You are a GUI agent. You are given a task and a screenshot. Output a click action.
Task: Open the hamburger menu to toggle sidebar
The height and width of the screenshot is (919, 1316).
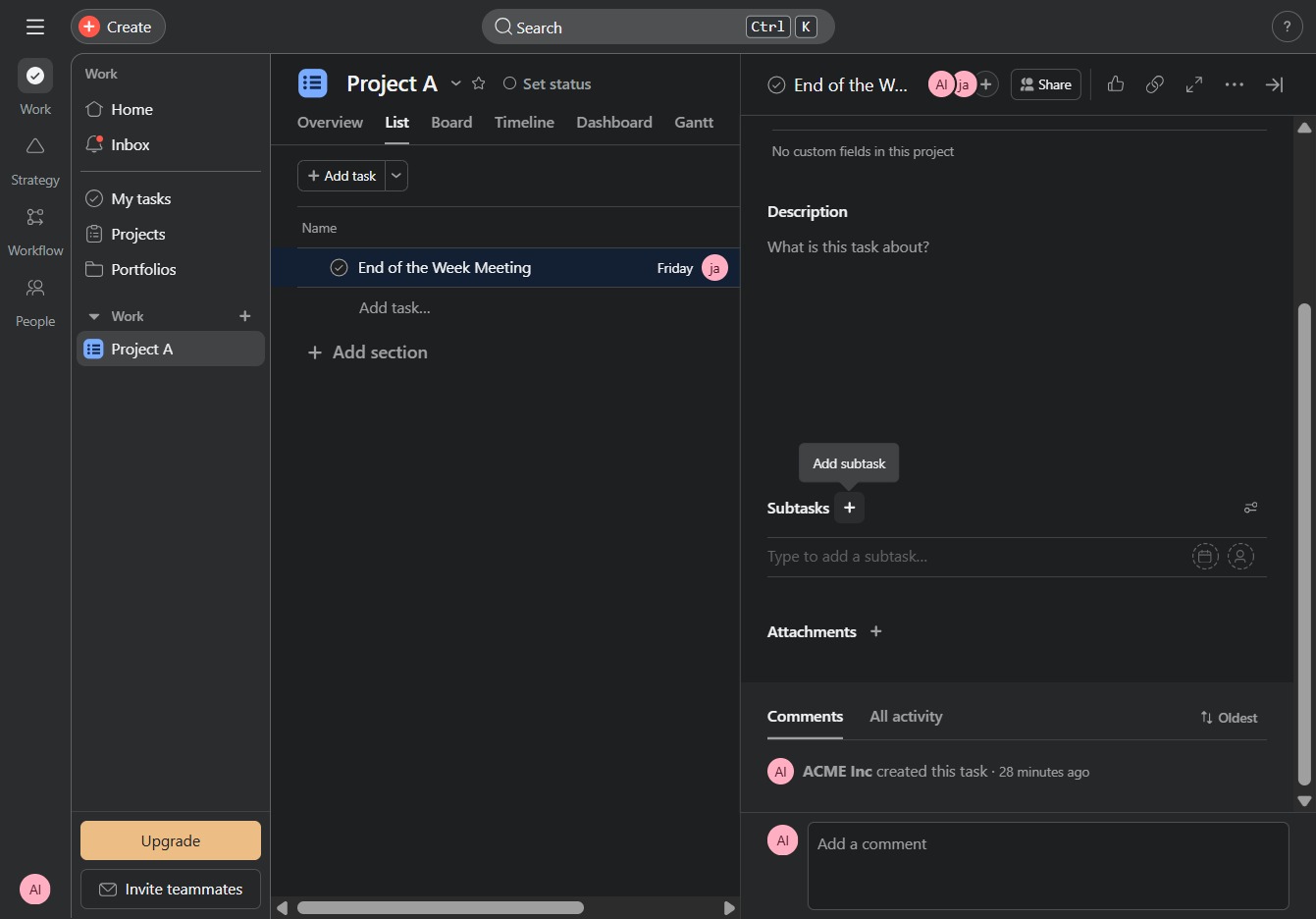coord(35,27)
